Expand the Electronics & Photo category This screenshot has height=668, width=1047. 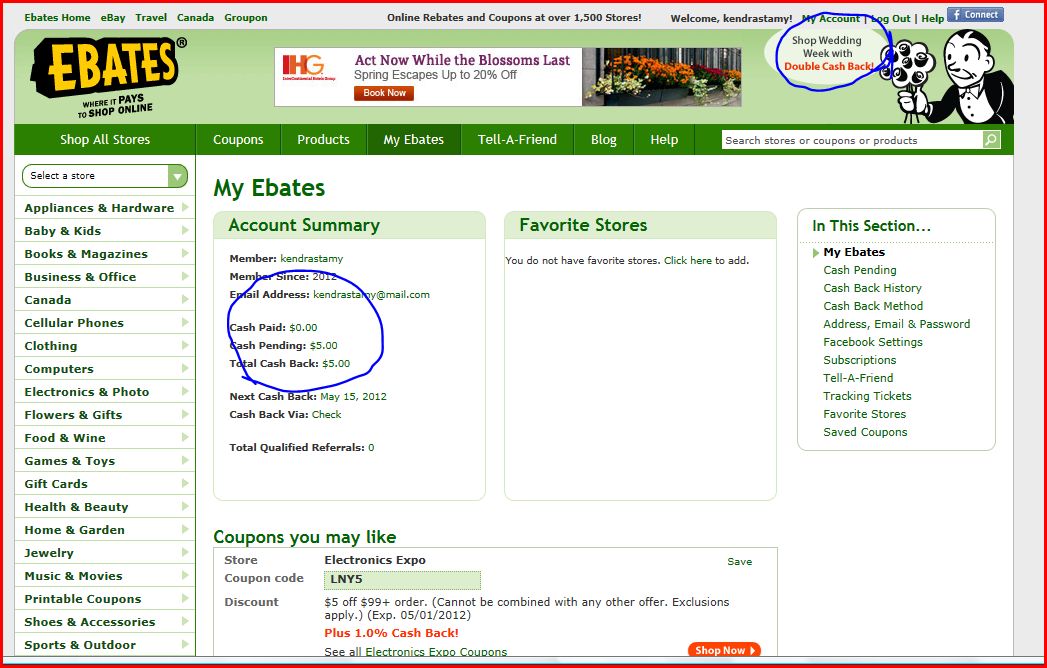pos(87,392)
